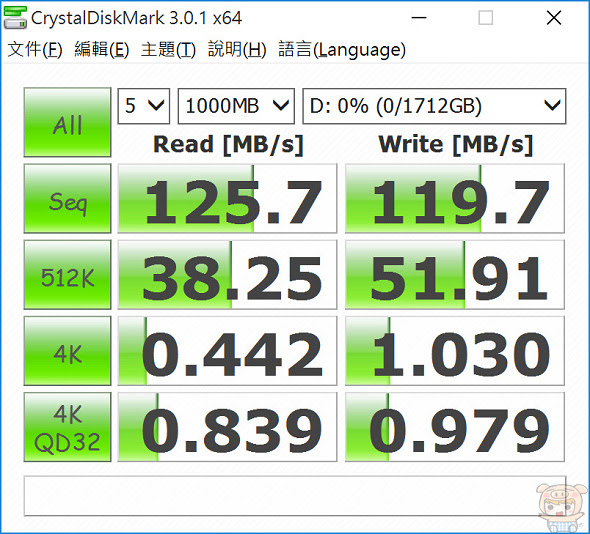
Task: Start the 512K benchmark test
Action: click(67, 275)
